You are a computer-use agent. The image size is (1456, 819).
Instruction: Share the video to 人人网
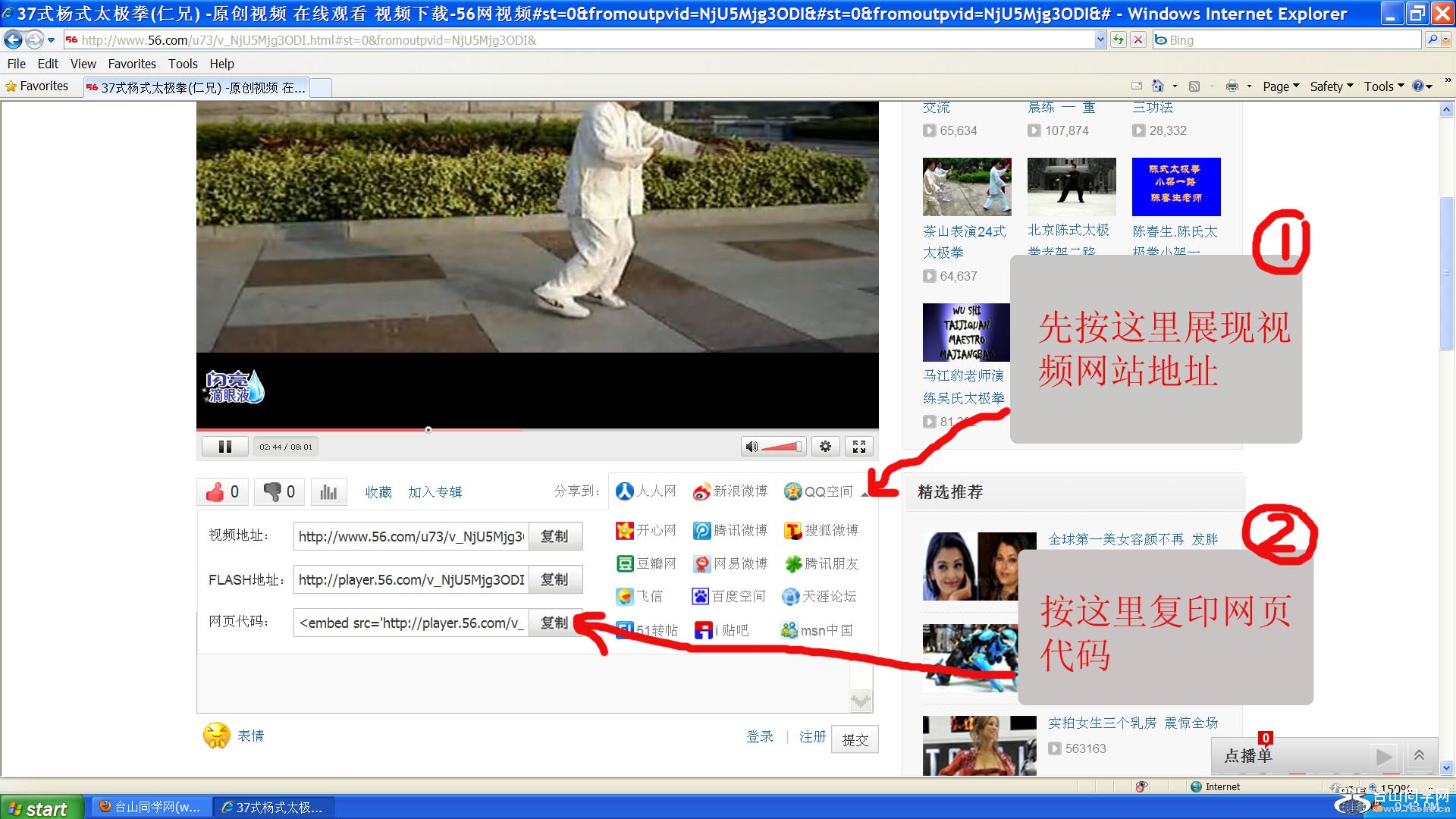tap(646, 491)
